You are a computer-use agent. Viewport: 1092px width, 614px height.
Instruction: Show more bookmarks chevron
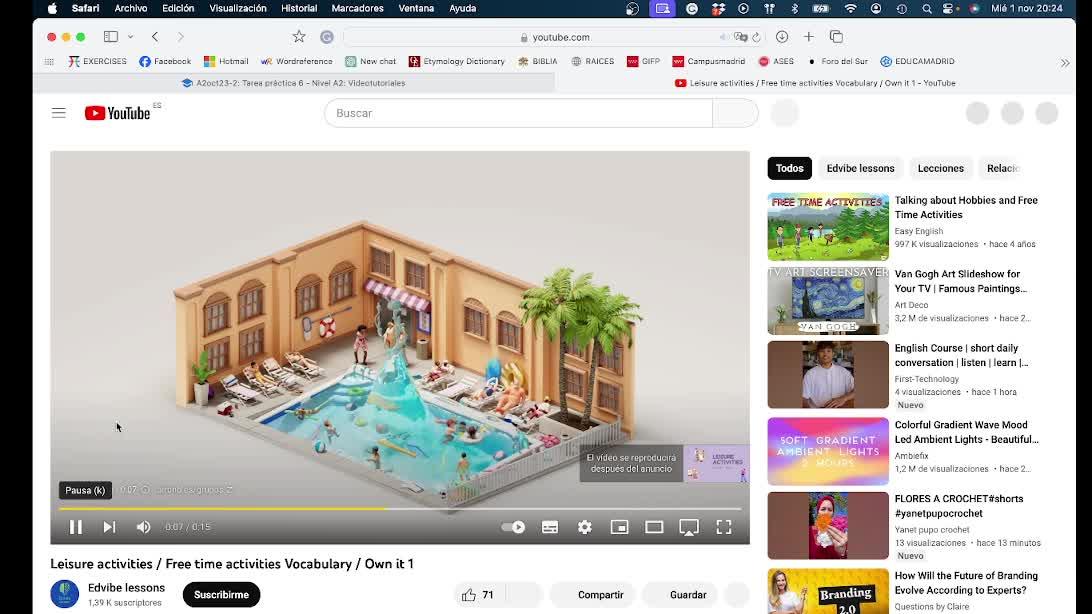(x=1065, y=62)
